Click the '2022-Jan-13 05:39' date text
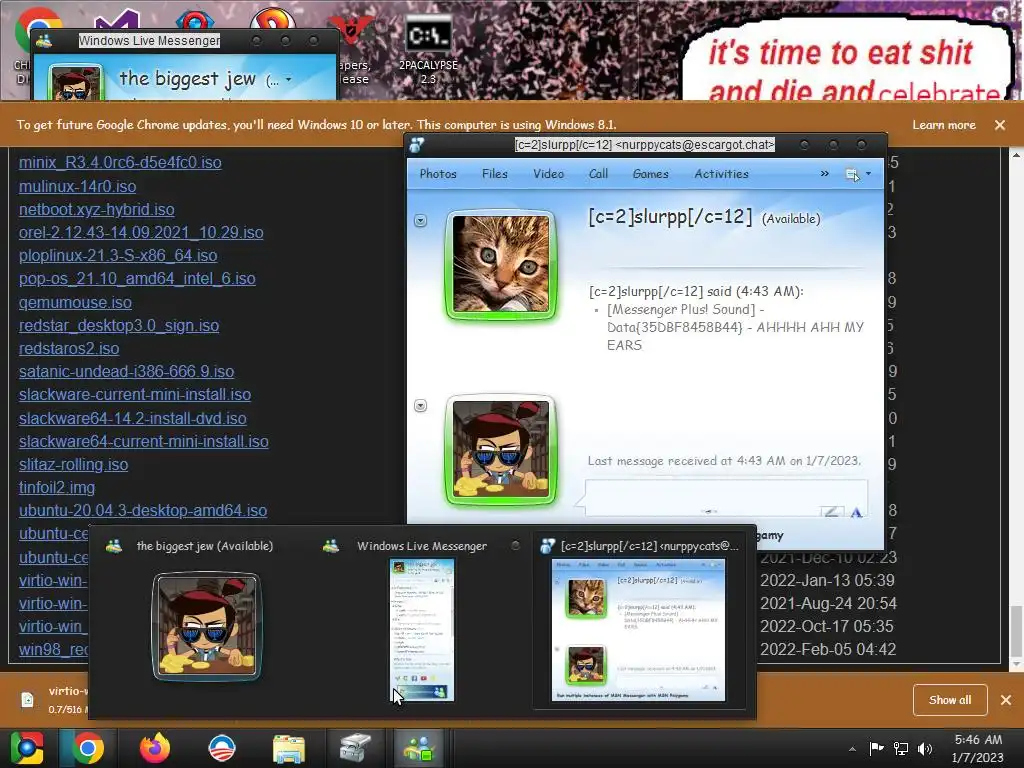 tap(827, 581)
